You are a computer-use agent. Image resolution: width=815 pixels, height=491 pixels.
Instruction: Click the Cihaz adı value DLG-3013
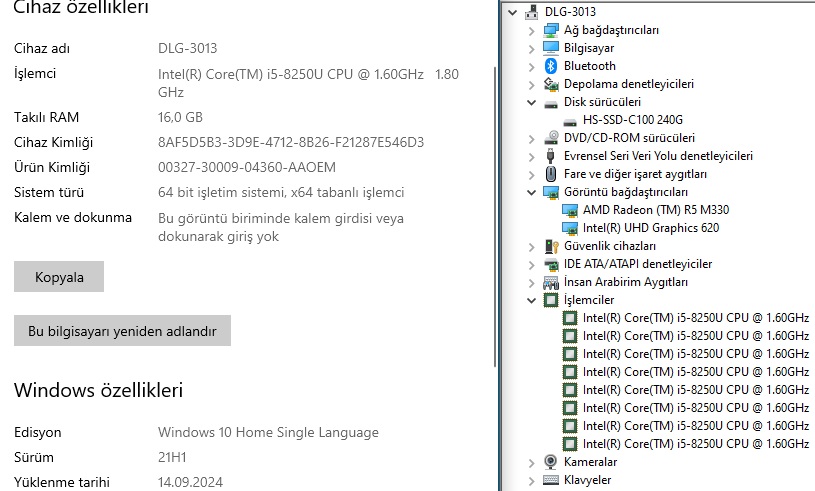[x=188, y=48]
